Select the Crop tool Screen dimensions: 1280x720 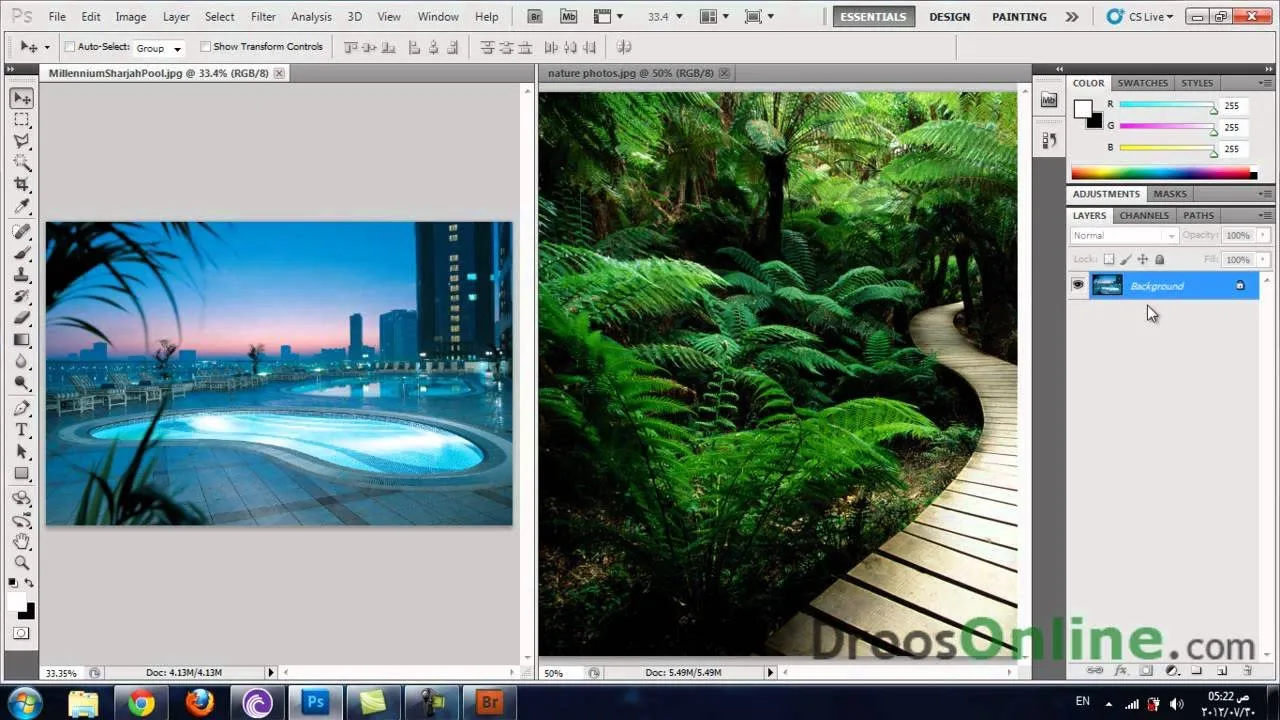(21, 185)
